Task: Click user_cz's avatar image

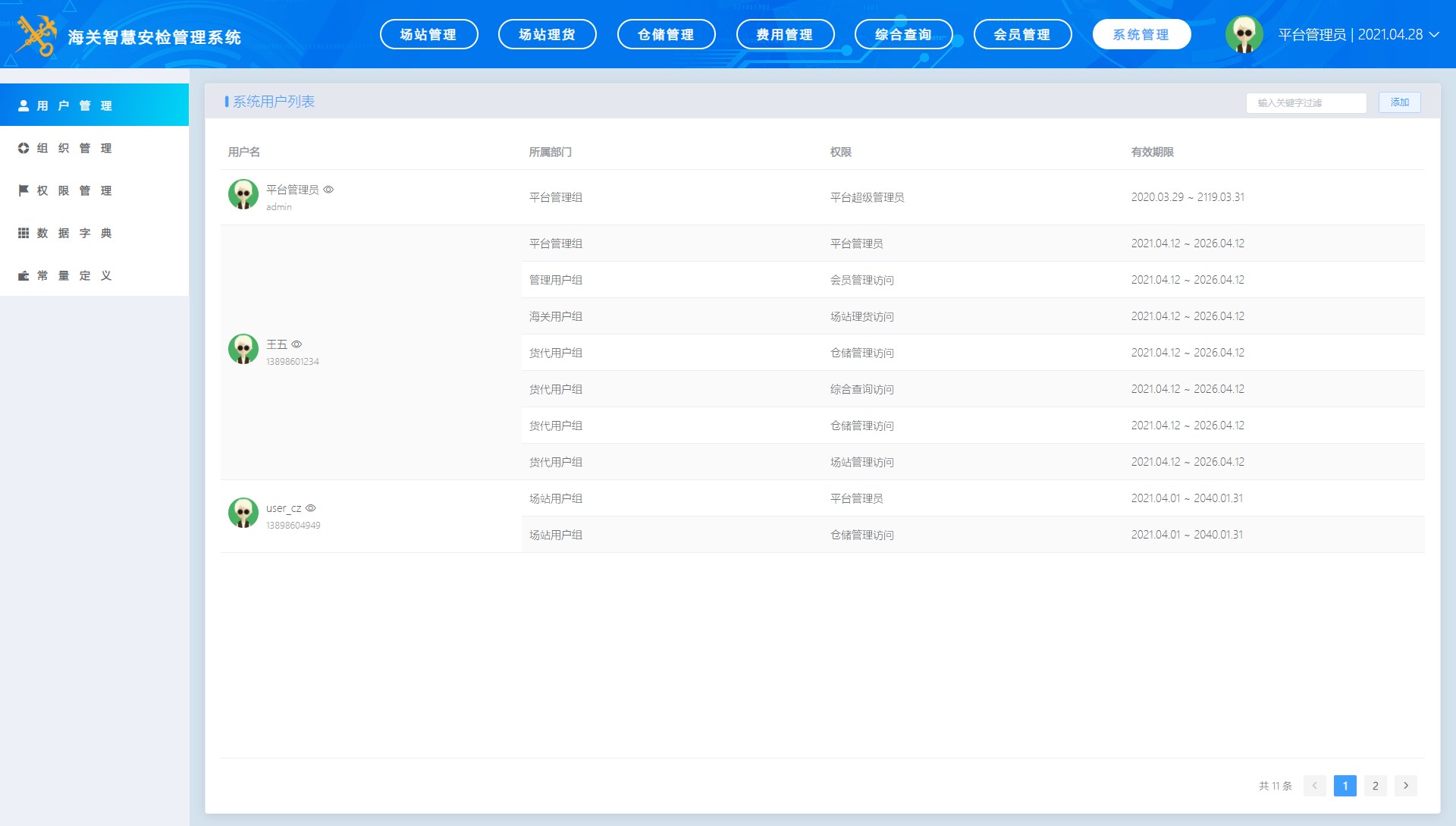Action: tap(243, 513)
